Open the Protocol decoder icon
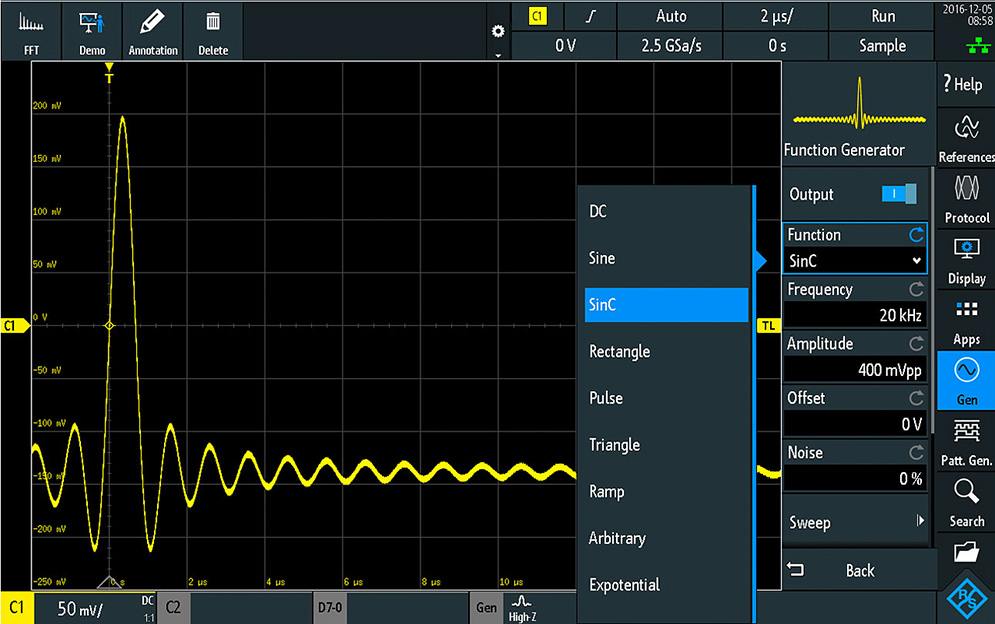The height and width of the screenshot is (624, 995). point(966,198)
